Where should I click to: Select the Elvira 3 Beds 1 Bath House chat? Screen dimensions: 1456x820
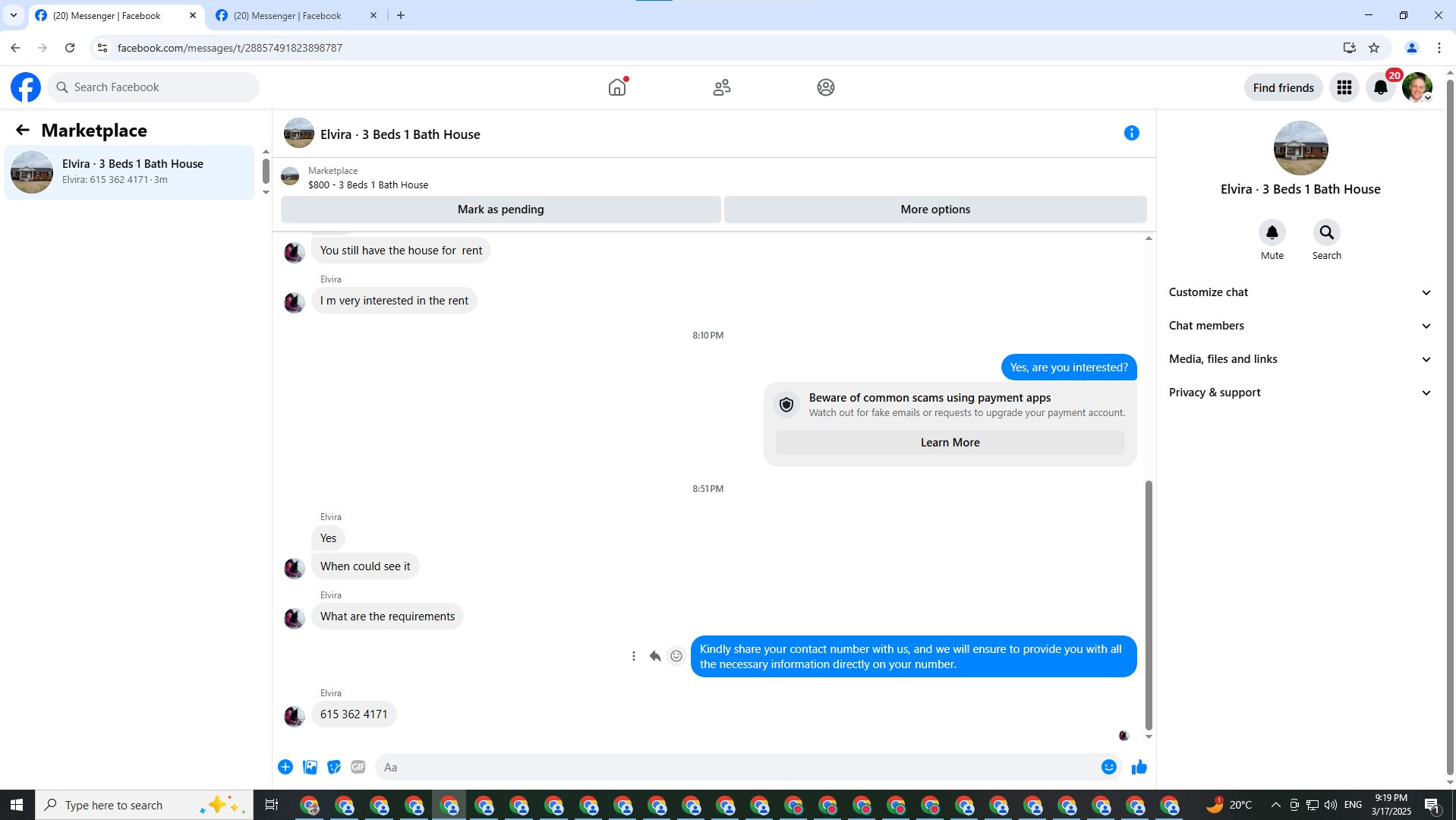pos(129,172)
